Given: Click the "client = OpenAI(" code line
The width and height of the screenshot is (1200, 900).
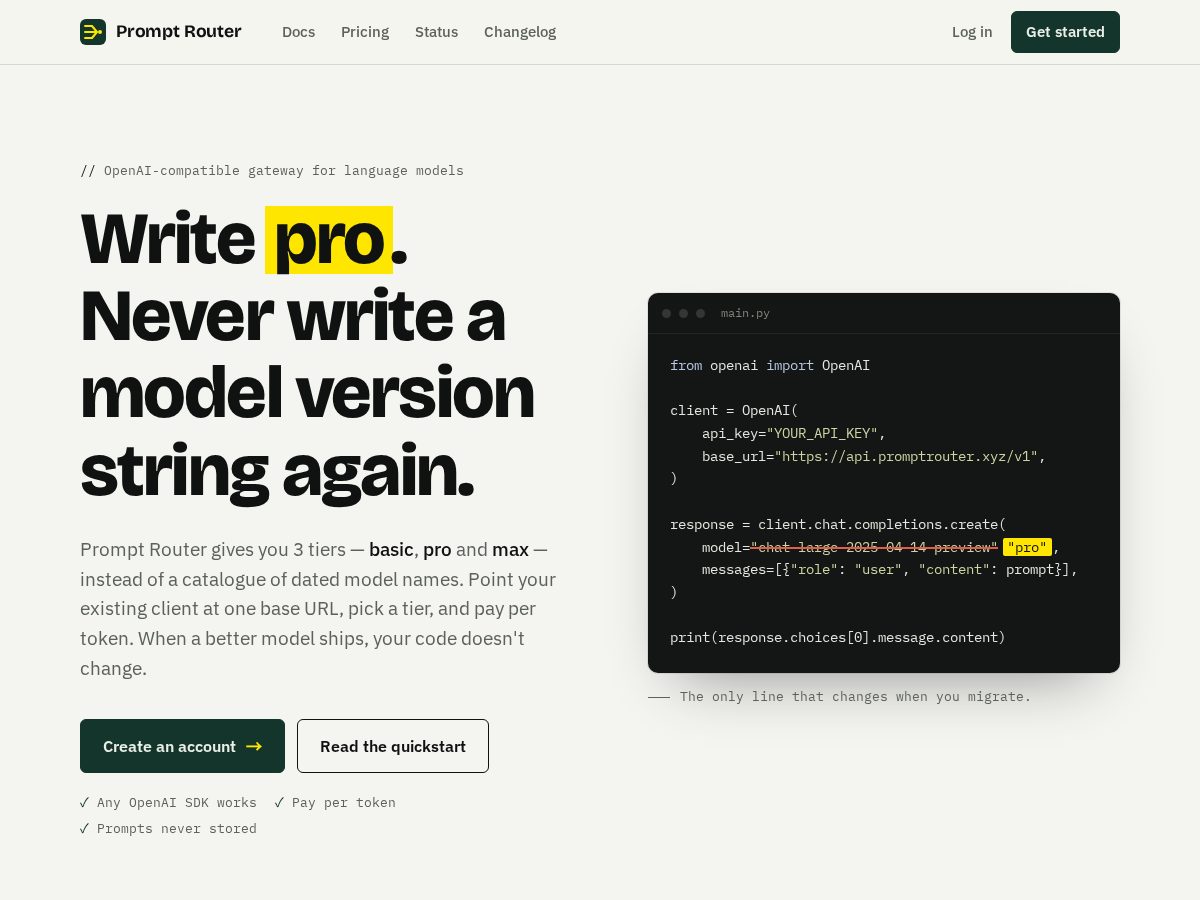Looking at the screenshot, I should 734,410.
